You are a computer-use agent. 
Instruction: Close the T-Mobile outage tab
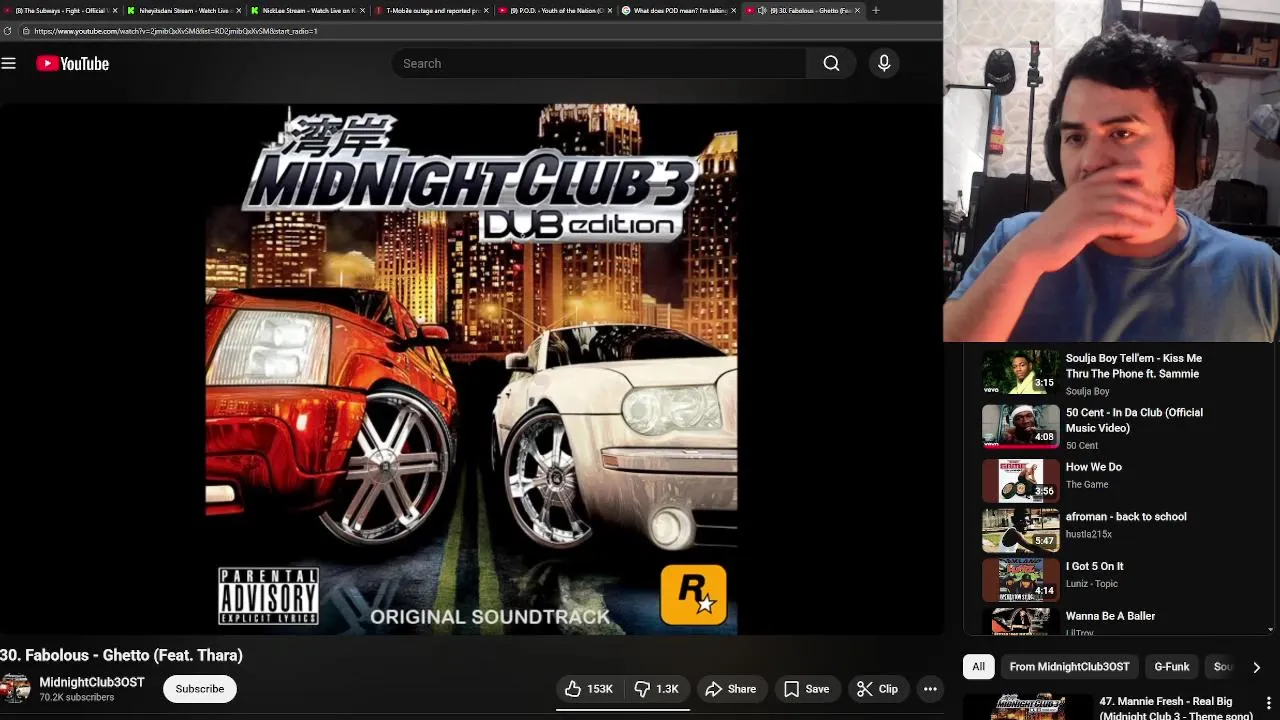pos(485,10)
